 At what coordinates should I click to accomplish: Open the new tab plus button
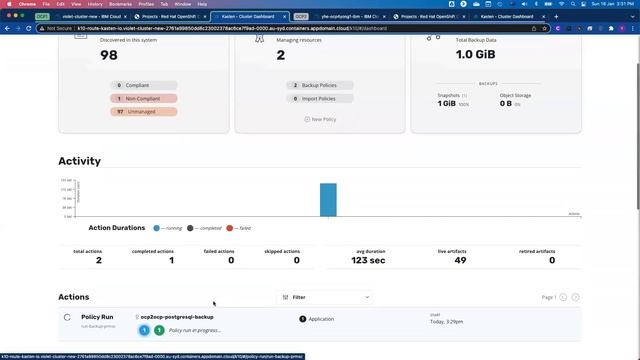pos(556,17)
